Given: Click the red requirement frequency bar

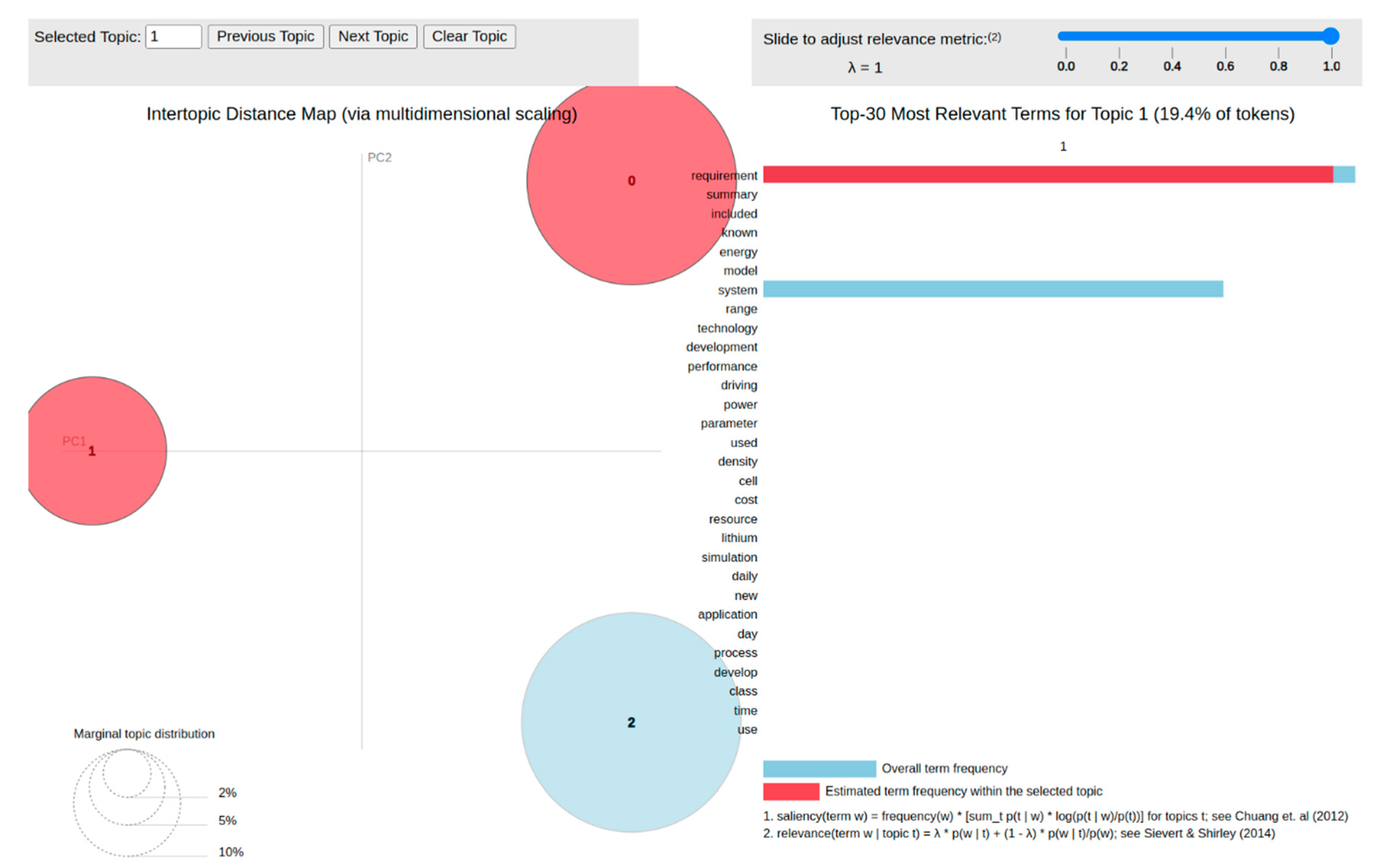Looking at the screenshot, I should [1048, 175].
